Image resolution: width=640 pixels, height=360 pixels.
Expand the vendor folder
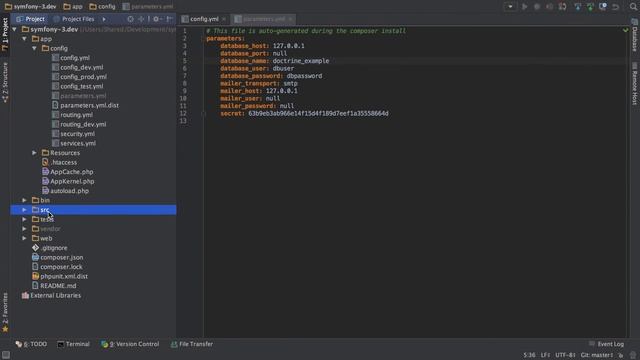24,229
